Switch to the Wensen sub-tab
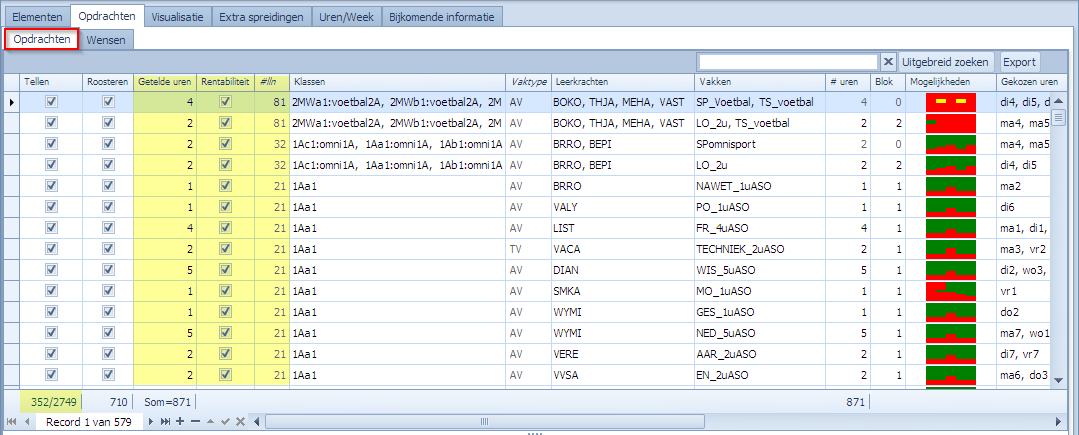Image resolution: width=1079 pixels, height=435 pixels. (106, 40)
